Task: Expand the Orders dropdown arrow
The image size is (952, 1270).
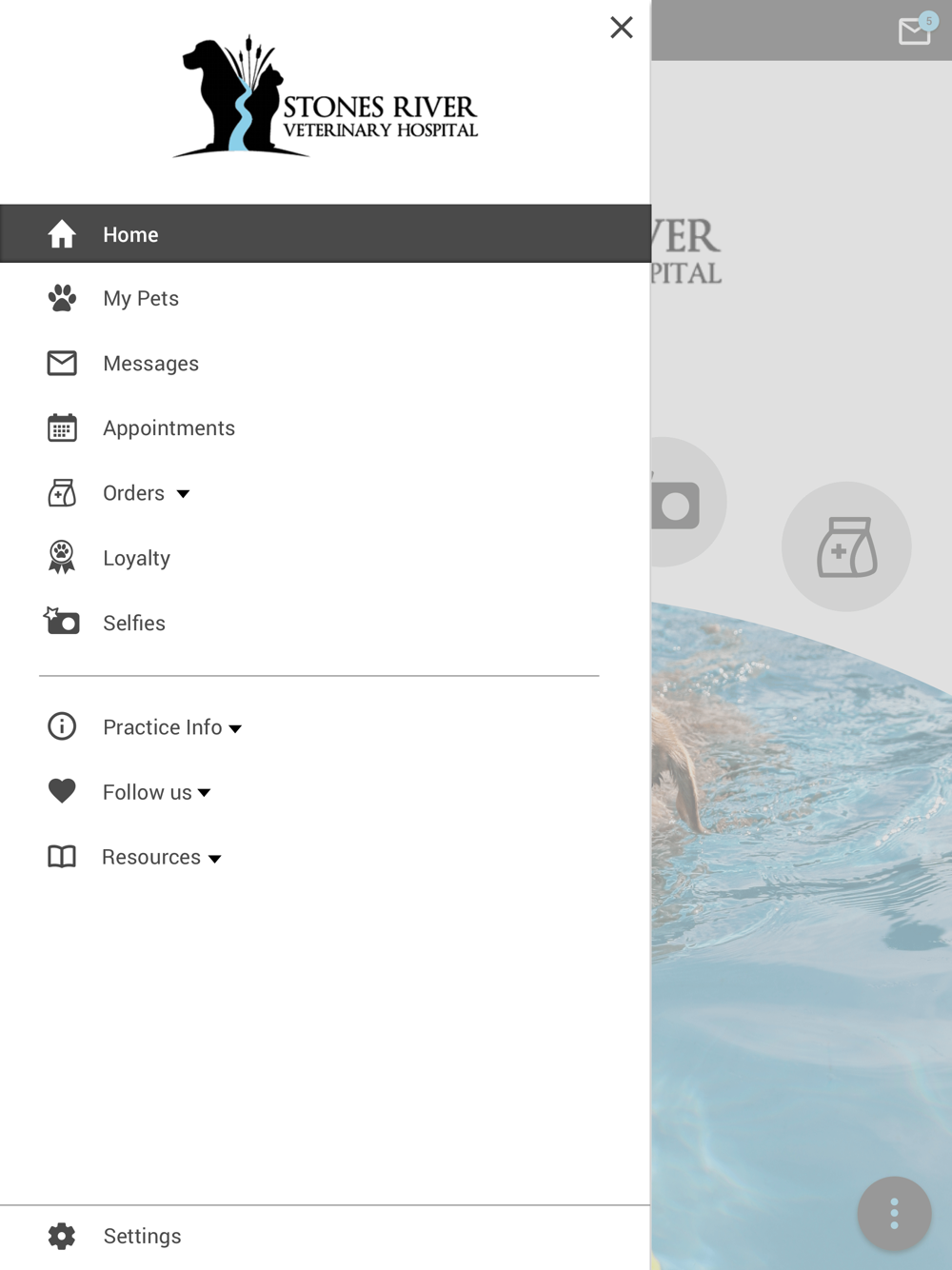Action: click(183, 494)
